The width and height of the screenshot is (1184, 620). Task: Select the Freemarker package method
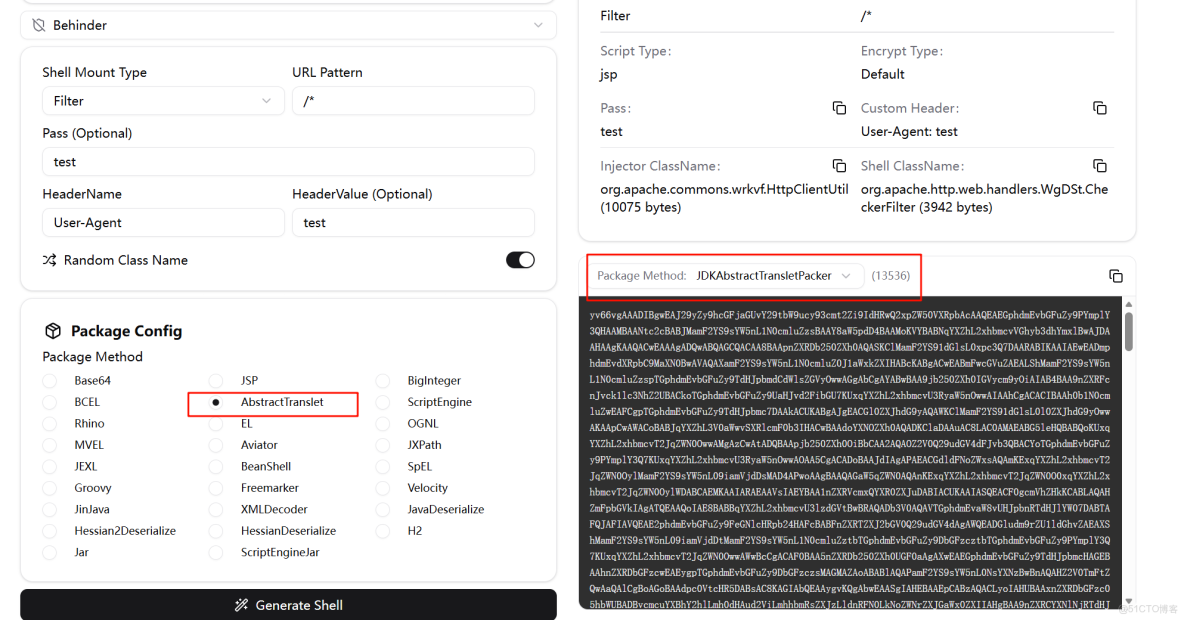pos(216,488)
